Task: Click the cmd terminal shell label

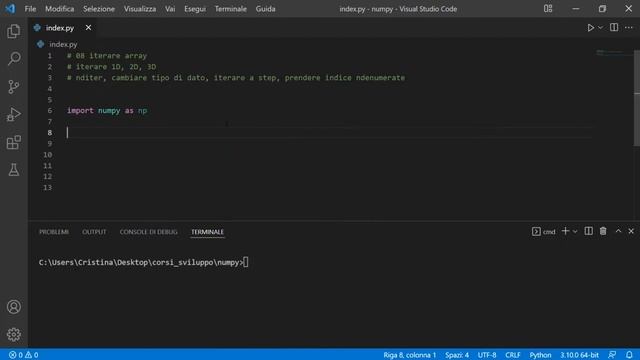Action: pyautogui.click(x=544, y=231)
